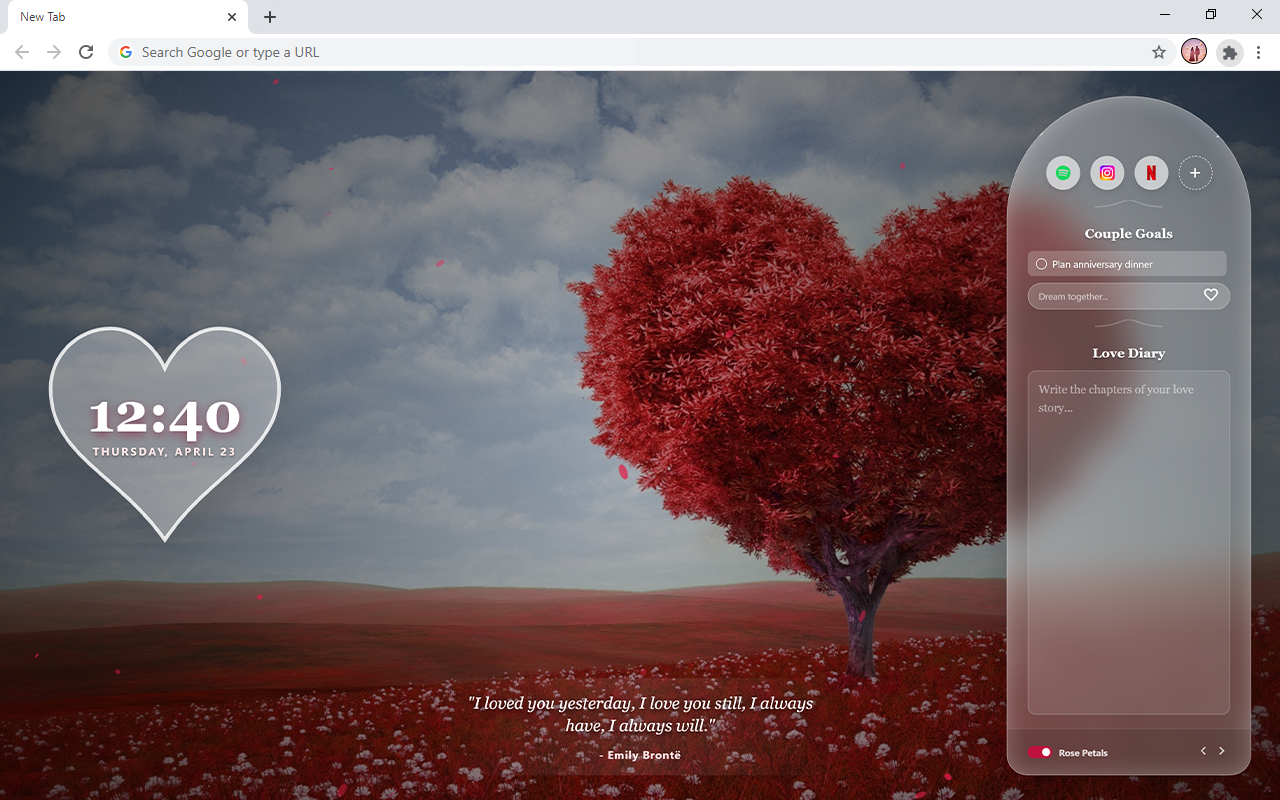Screen dimensions: 1280x800
Task: Reload the current page
Action: click(86, 52)
